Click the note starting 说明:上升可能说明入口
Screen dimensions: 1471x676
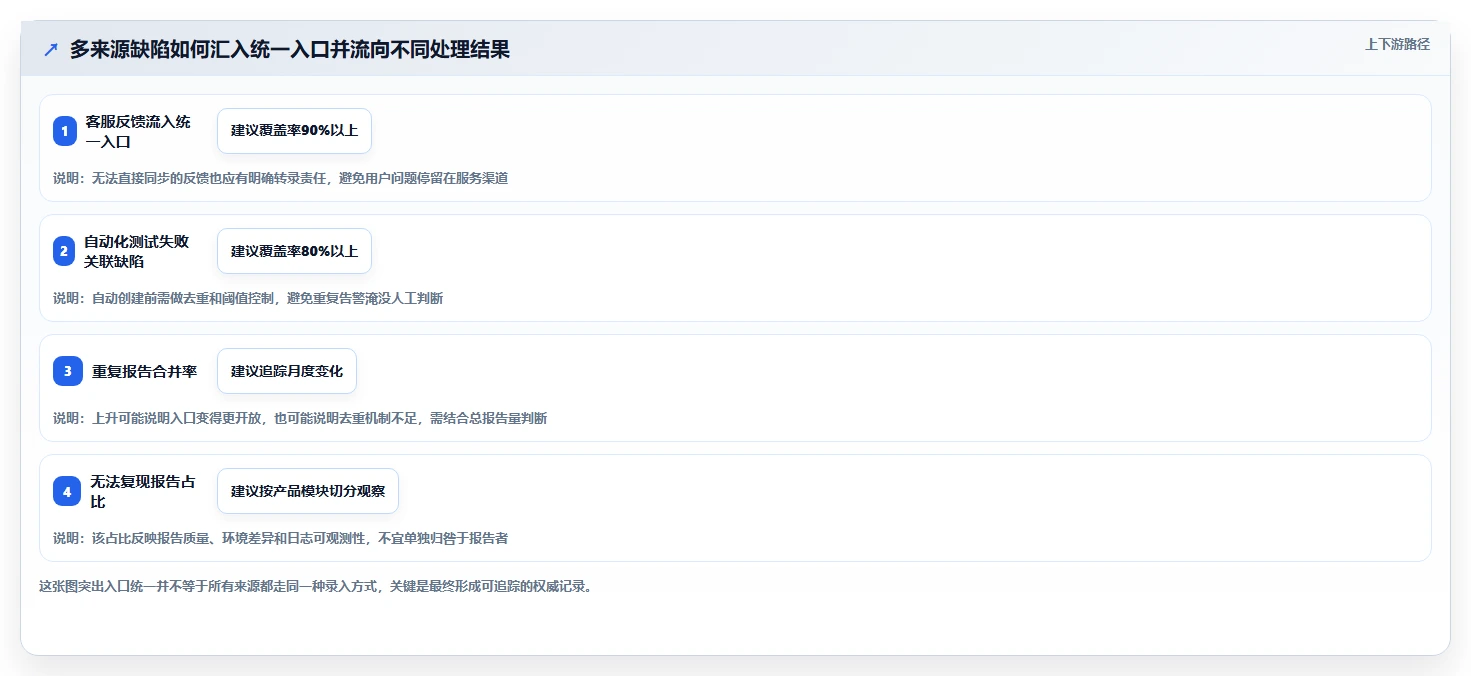[x=300, y=418]
